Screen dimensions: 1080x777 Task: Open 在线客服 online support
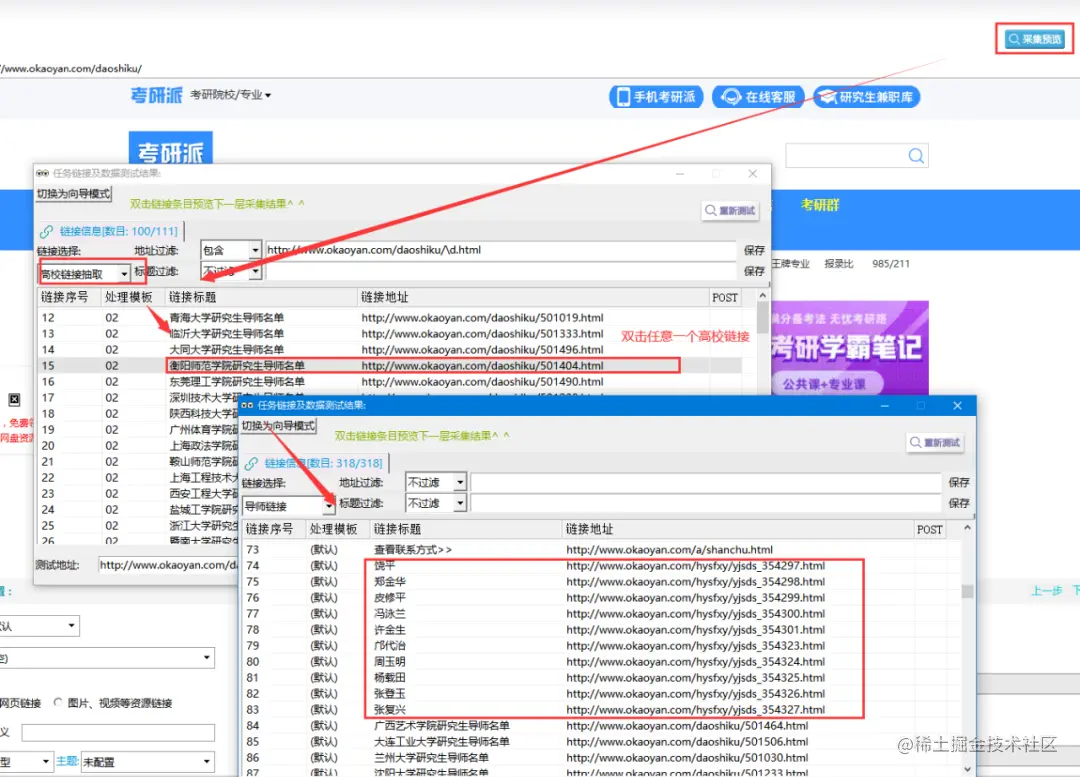(x=758, y=97)
